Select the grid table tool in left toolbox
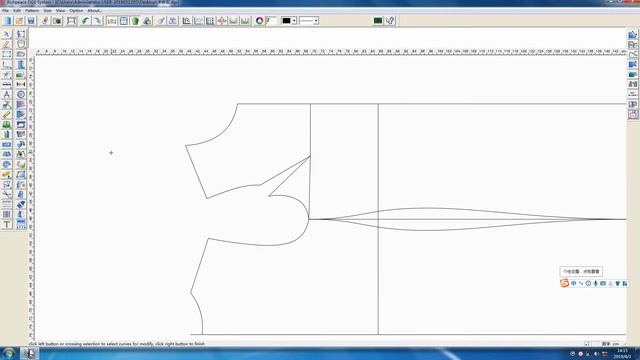The height and width of the screenshot is (360, 640). coord(7,214)
